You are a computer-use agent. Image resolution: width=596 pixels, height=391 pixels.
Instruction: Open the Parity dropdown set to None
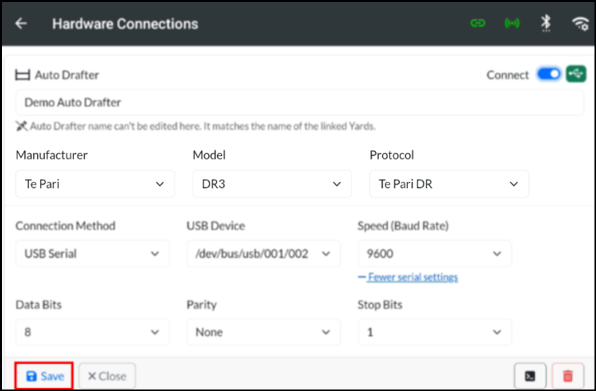pos(263,332)
